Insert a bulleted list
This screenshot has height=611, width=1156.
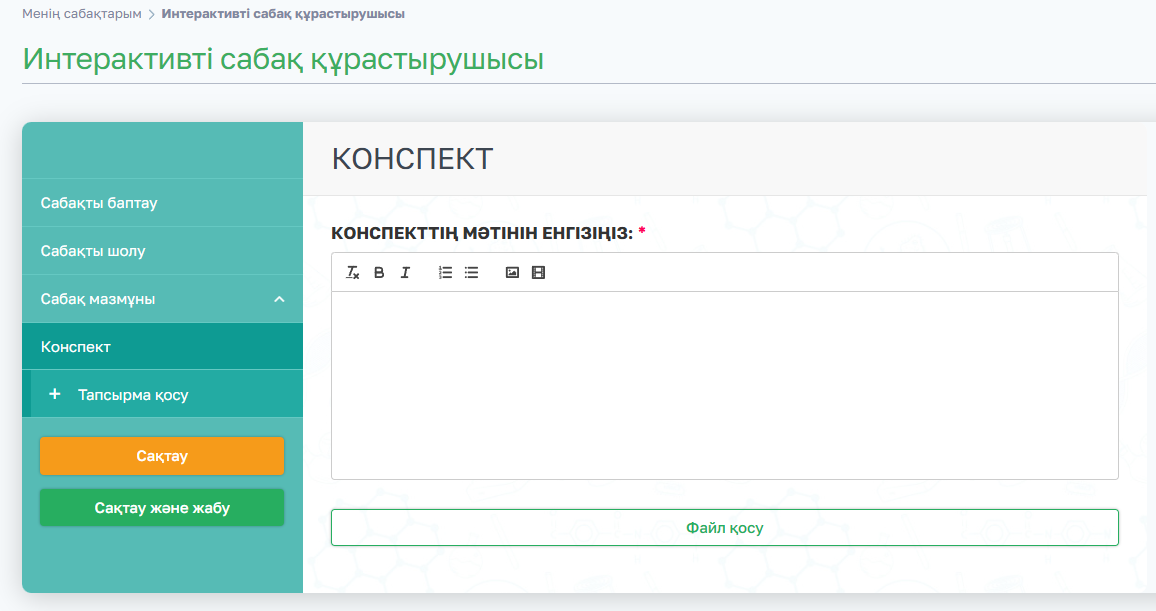pos(472,272)
